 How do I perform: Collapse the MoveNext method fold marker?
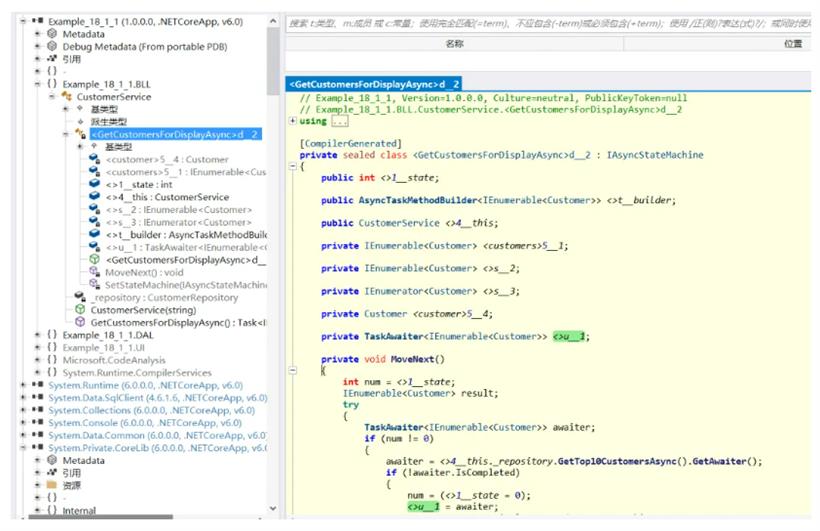point(293,370)
